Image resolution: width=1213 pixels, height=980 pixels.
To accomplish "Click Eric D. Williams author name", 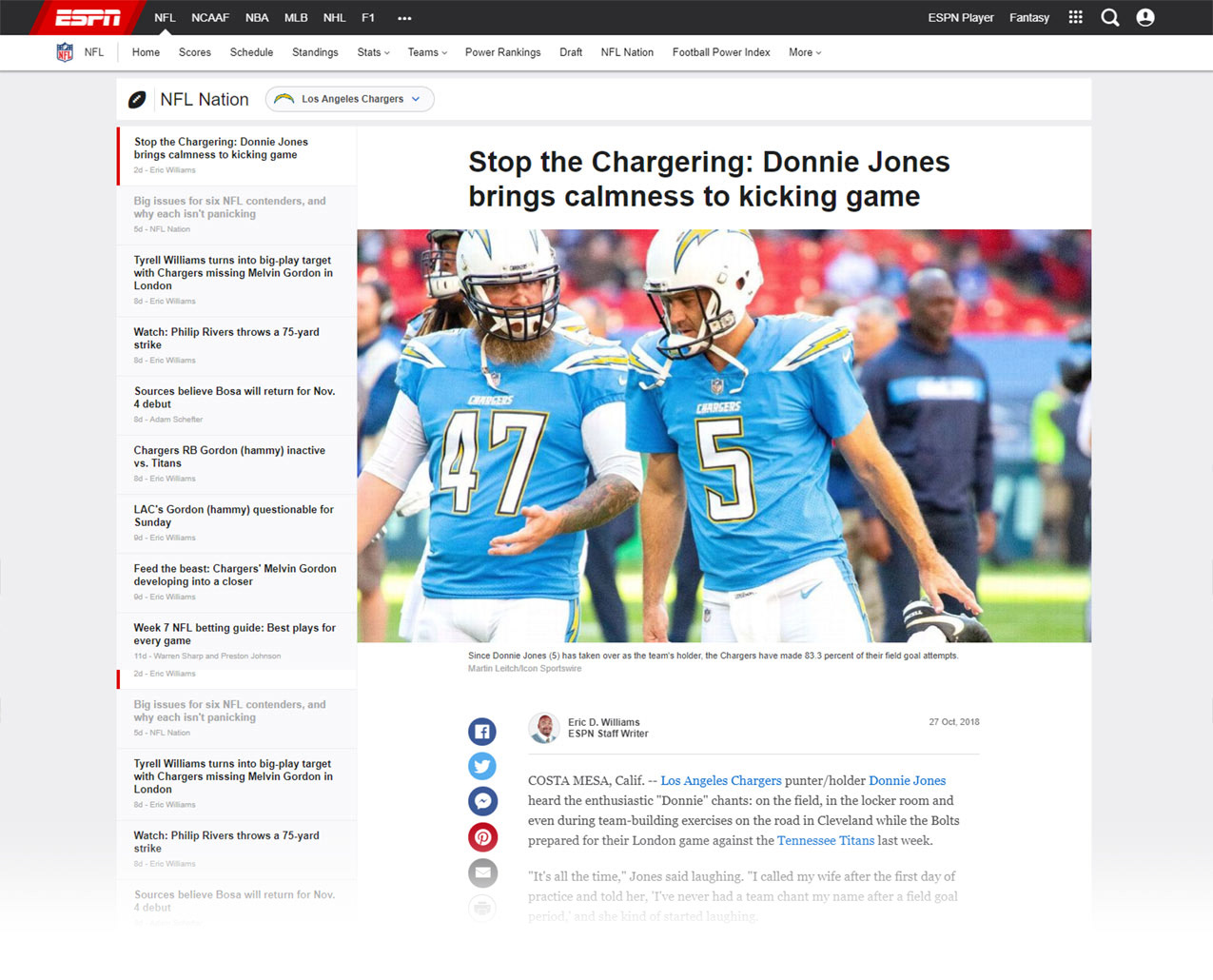I will click(604, 722).
